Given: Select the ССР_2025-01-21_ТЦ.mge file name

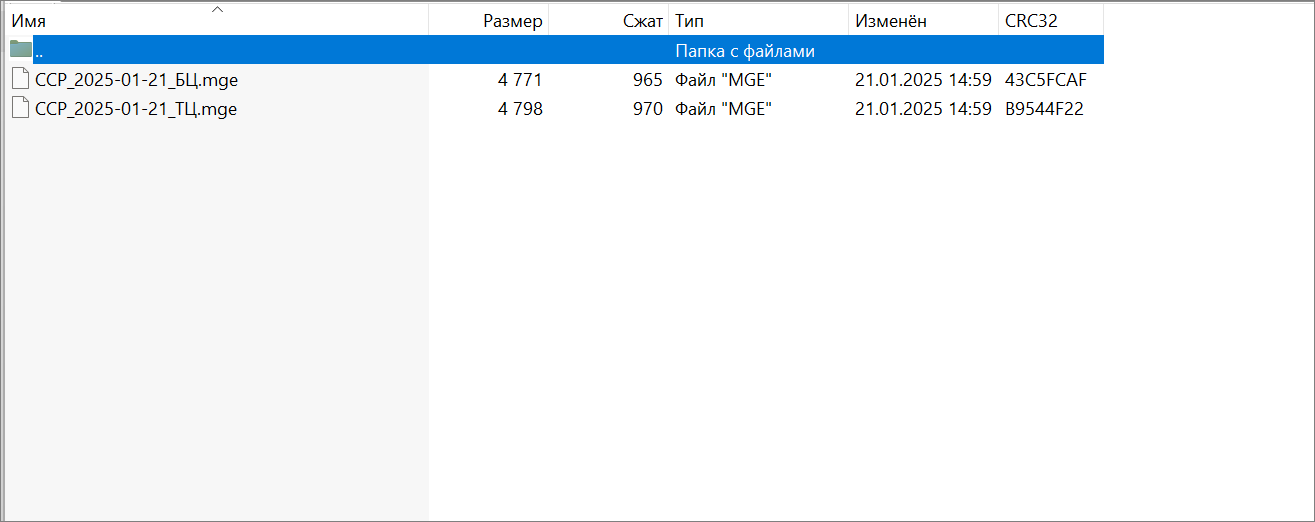Looking at the screenshot, I should point(136,109).
